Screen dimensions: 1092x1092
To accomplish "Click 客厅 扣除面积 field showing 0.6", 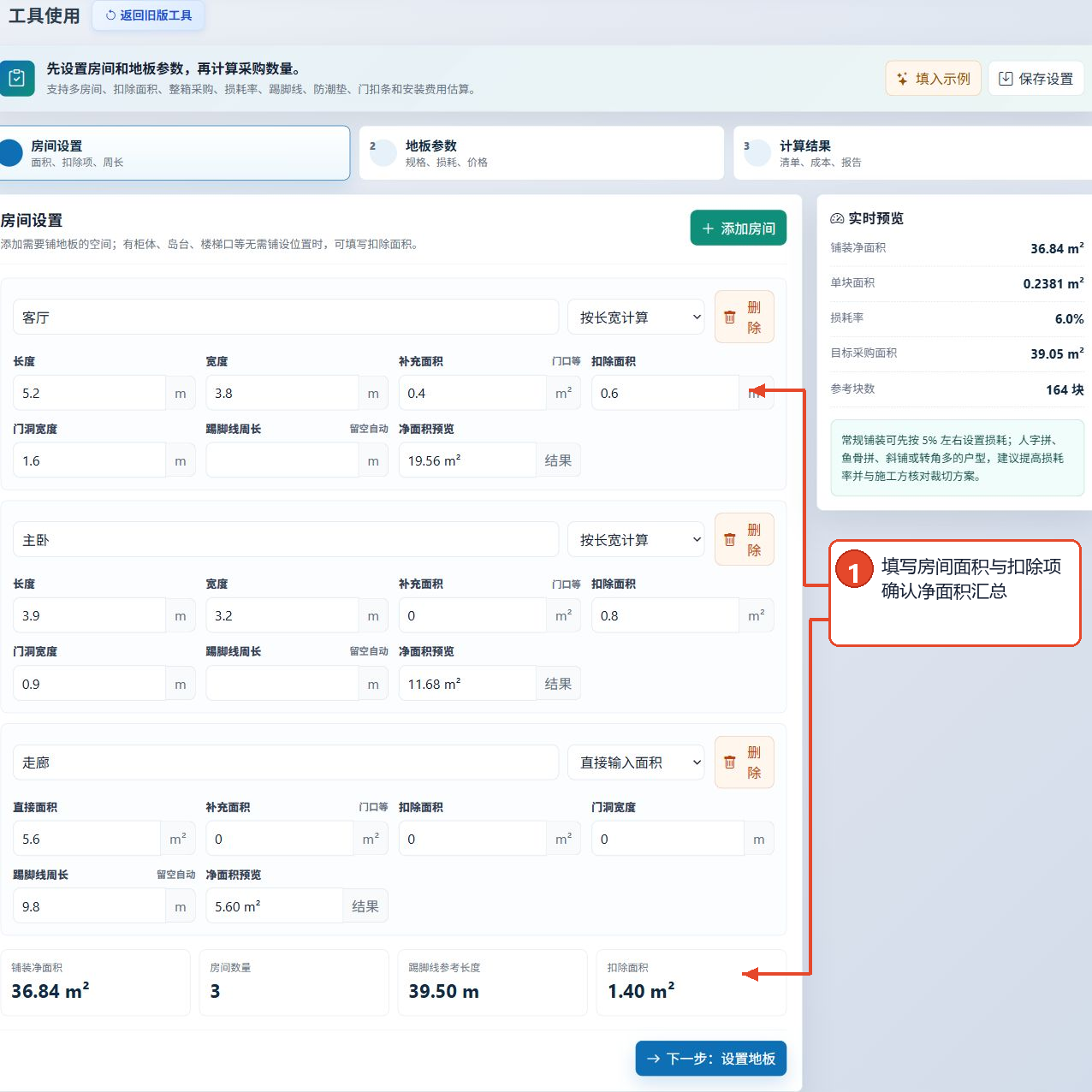I will click(665, 393).
